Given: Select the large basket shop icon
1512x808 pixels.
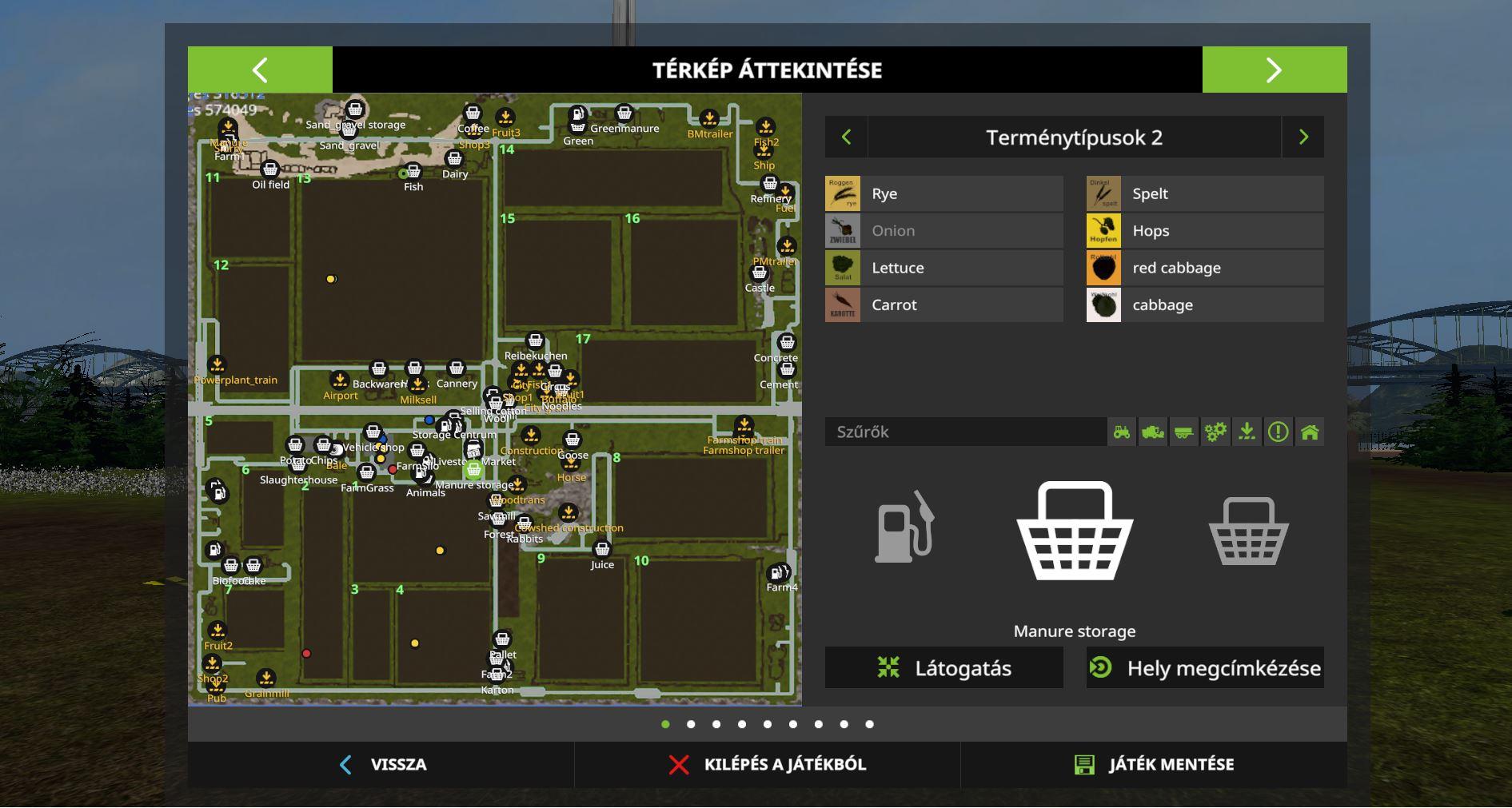Looking at the screenshot, I should tap(1074, 531).
